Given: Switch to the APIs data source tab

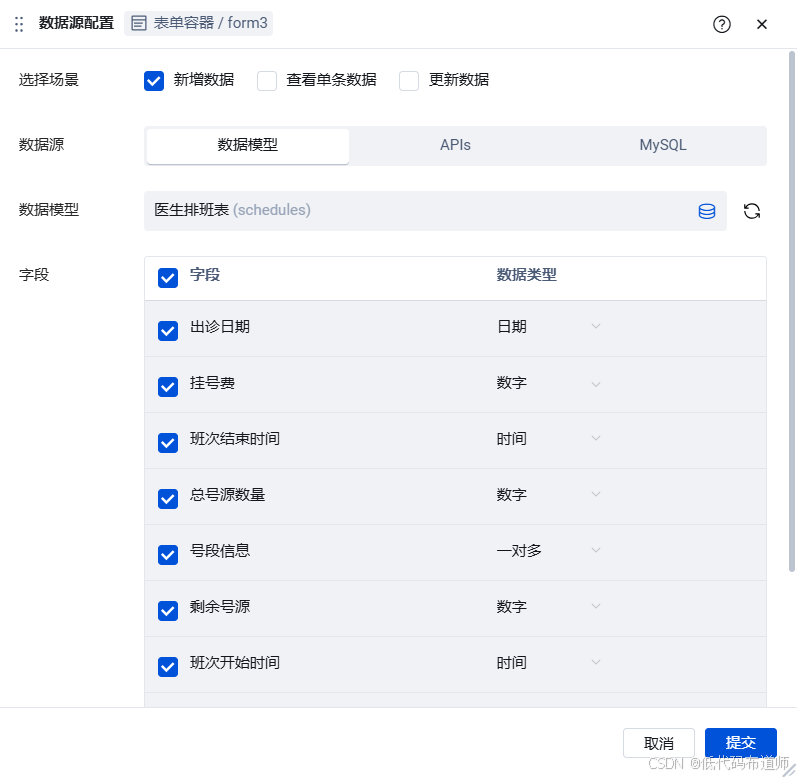Looking at the screenshot, I should (x=455, y=146).
